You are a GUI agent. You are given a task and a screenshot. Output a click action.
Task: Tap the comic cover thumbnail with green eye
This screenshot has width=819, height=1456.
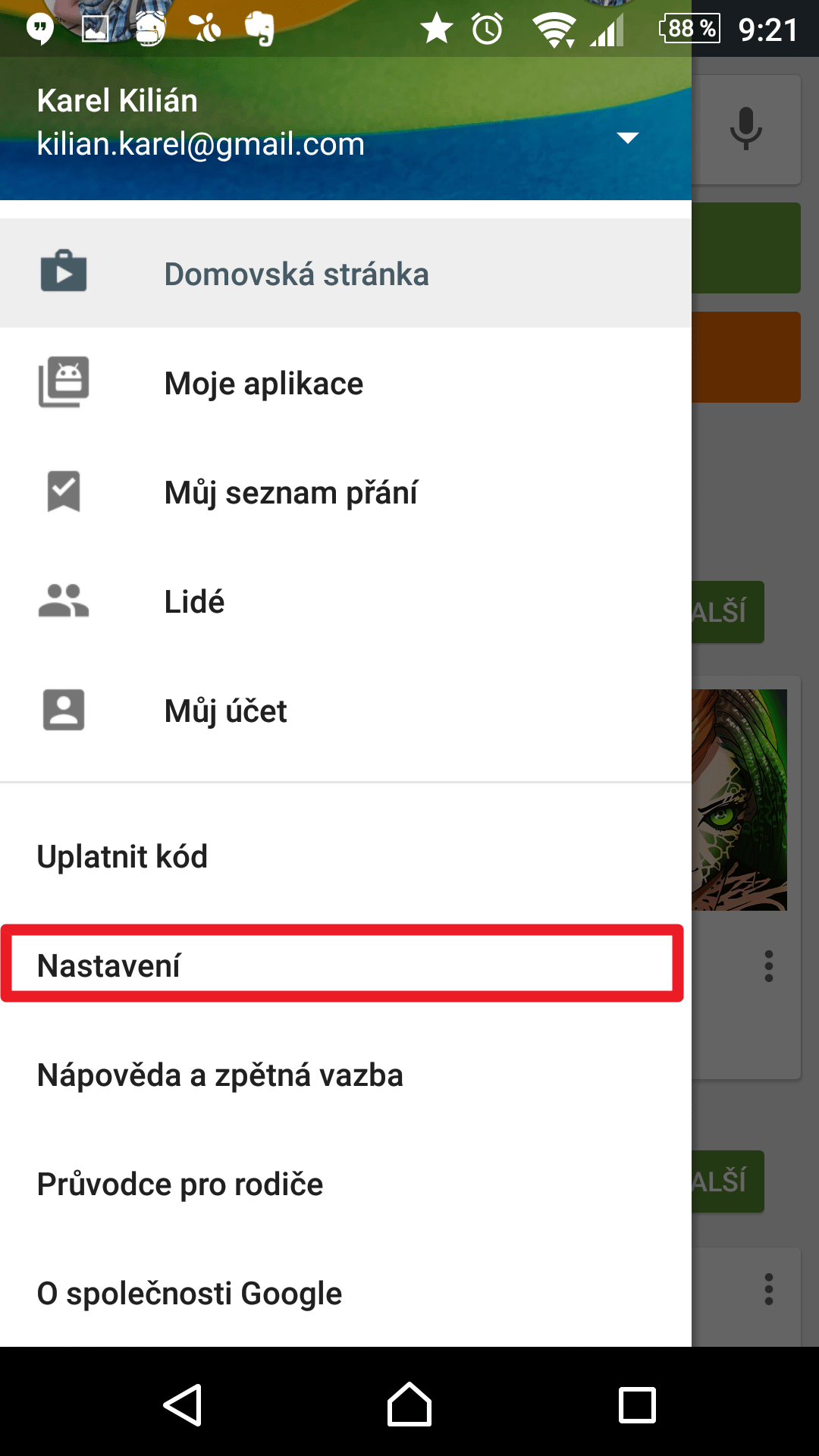coord(739,799)
